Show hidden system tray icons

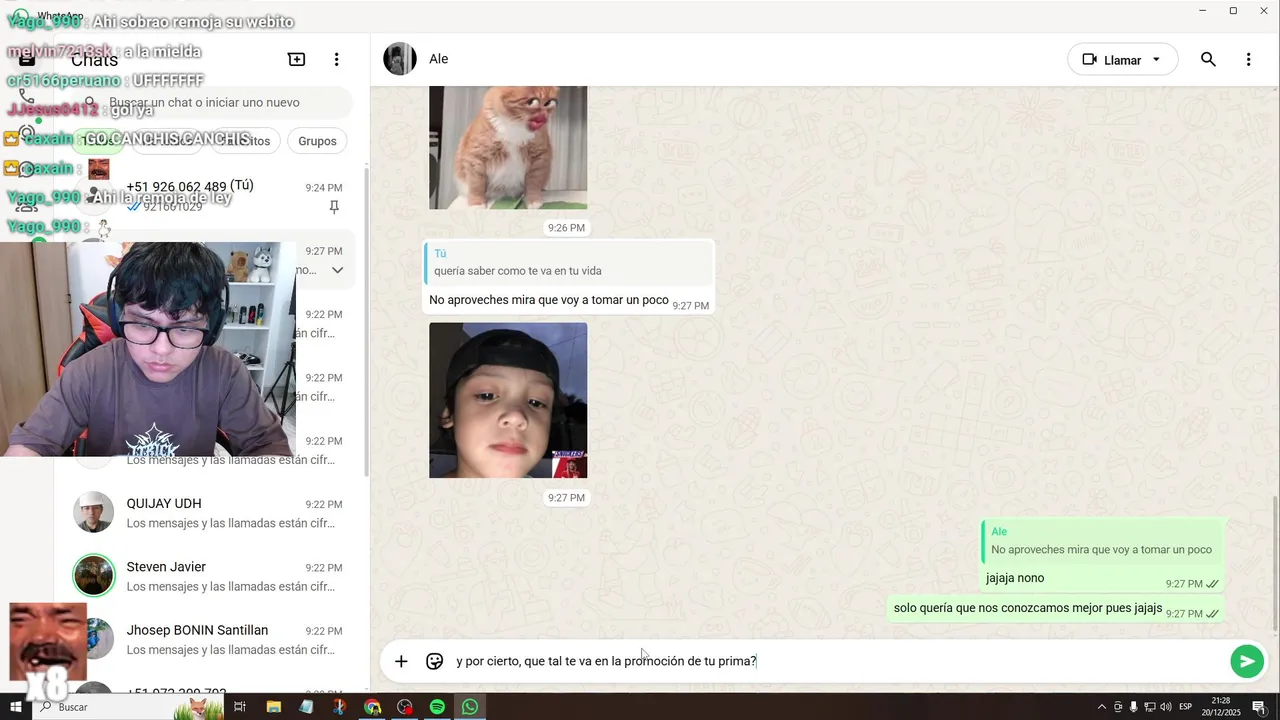click(1102, 707)
